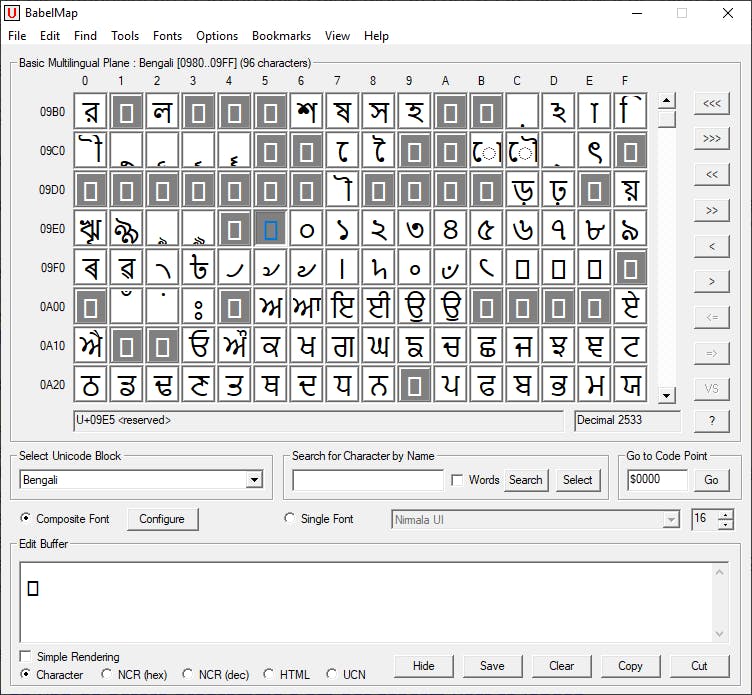This screenshot has height=695, width=752.
Task: Click the single > next page button
Action: point(711,282)
